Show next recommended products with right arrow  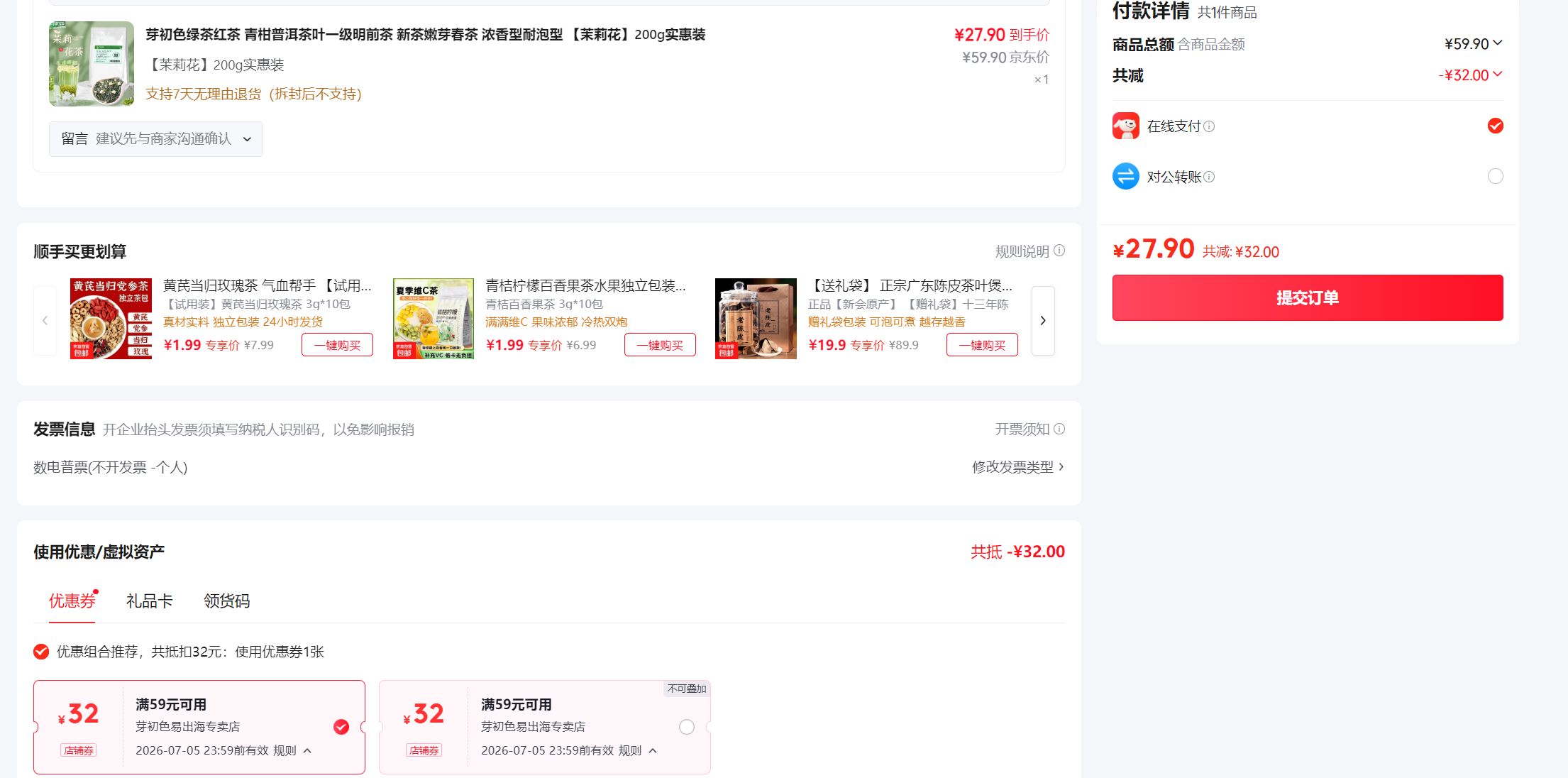[1043, 321]
